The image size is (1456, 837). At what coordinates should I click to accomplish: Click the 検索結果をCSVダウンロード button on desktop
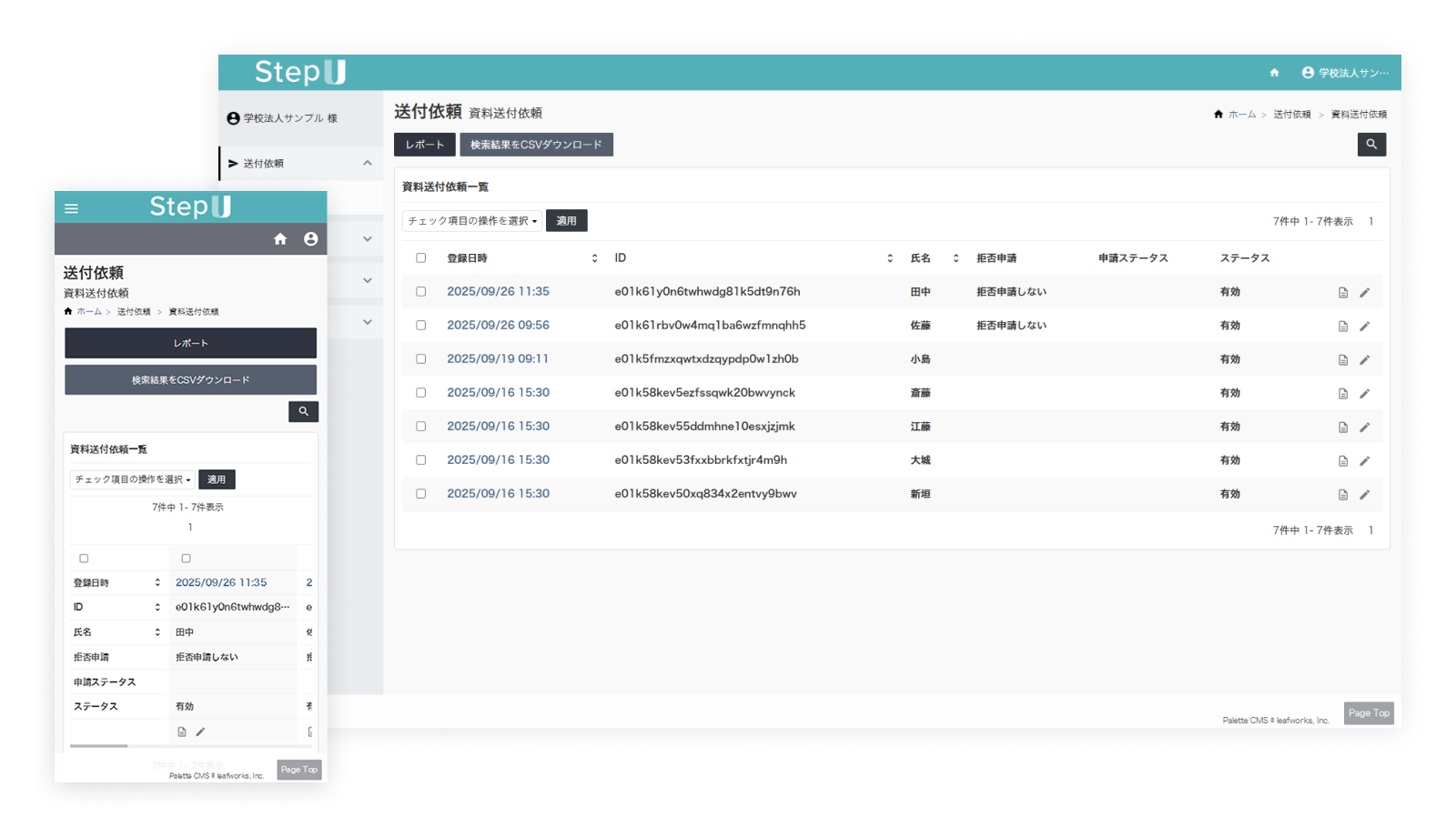[x=536, y=145]
